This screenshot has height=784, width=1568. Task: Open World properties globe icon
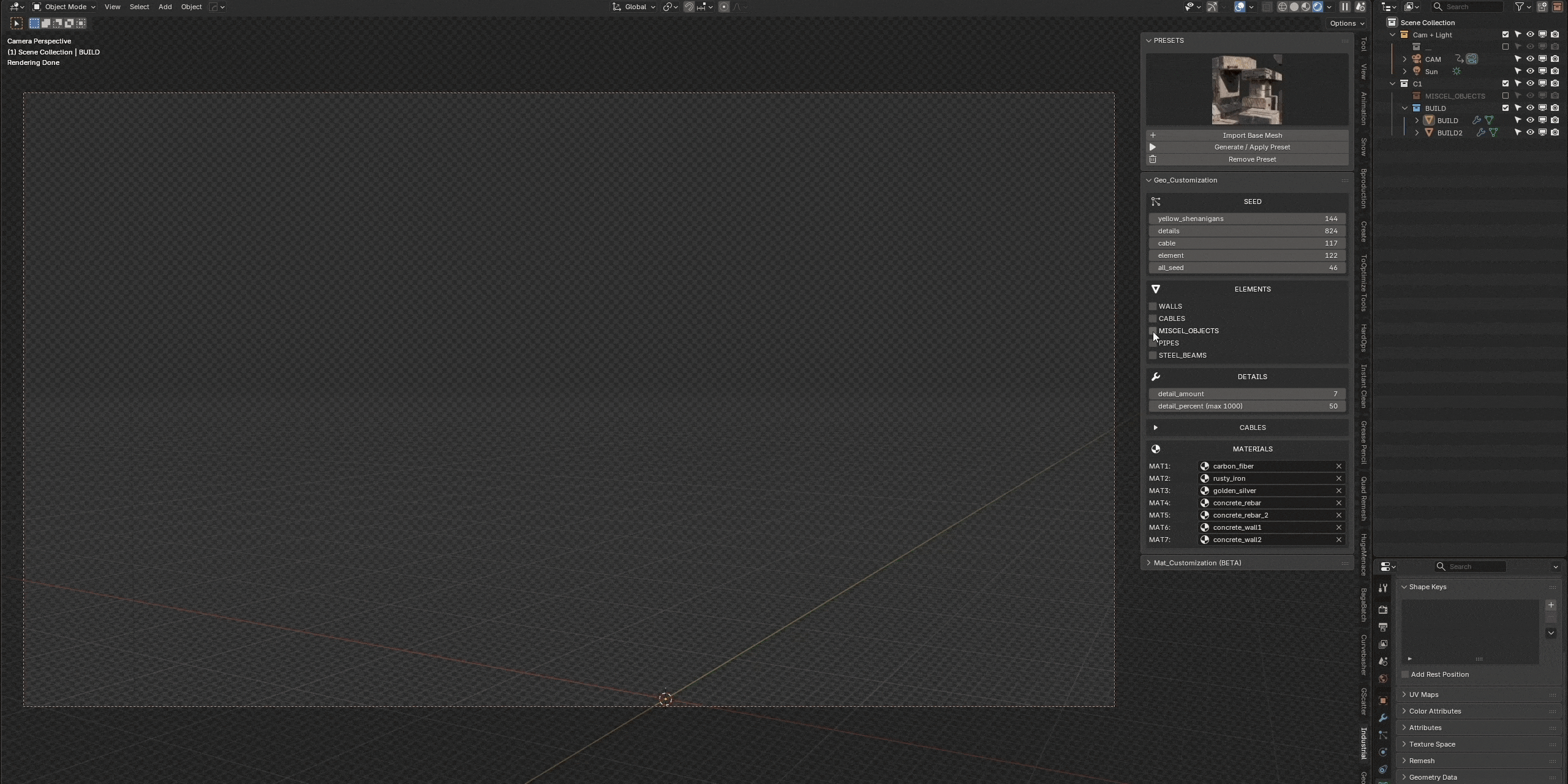[1383, 679]
